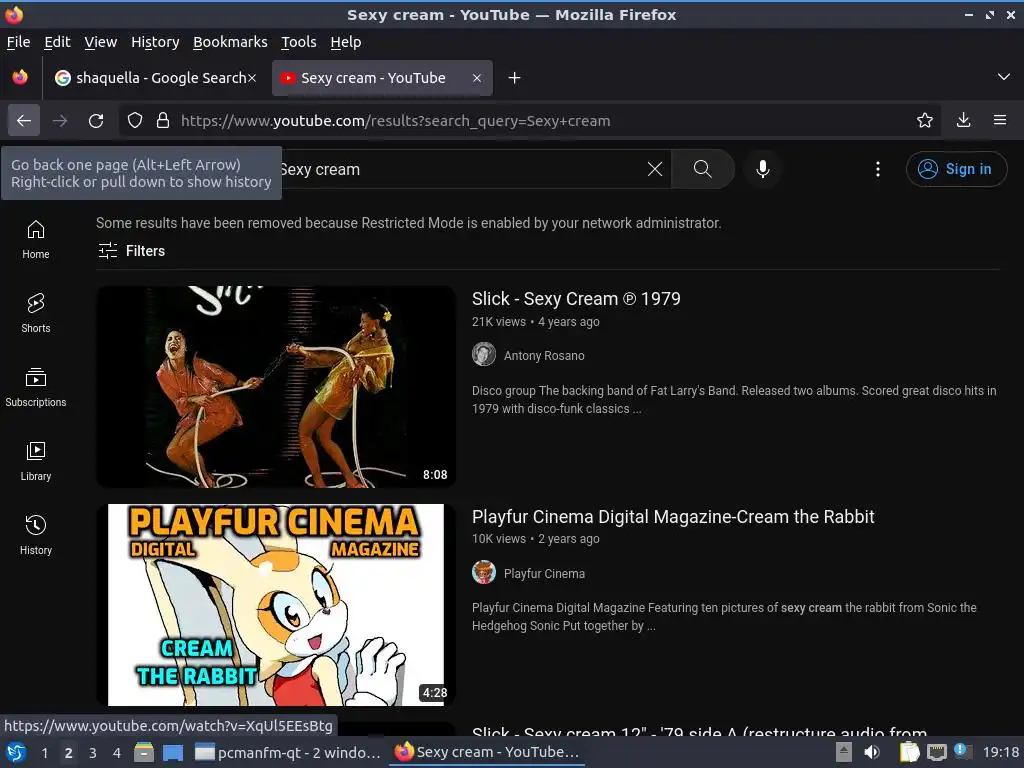This screenshot has width=1024, height=768.
Task: Open the Firefox downloads panel
Action: coord(963,121)
